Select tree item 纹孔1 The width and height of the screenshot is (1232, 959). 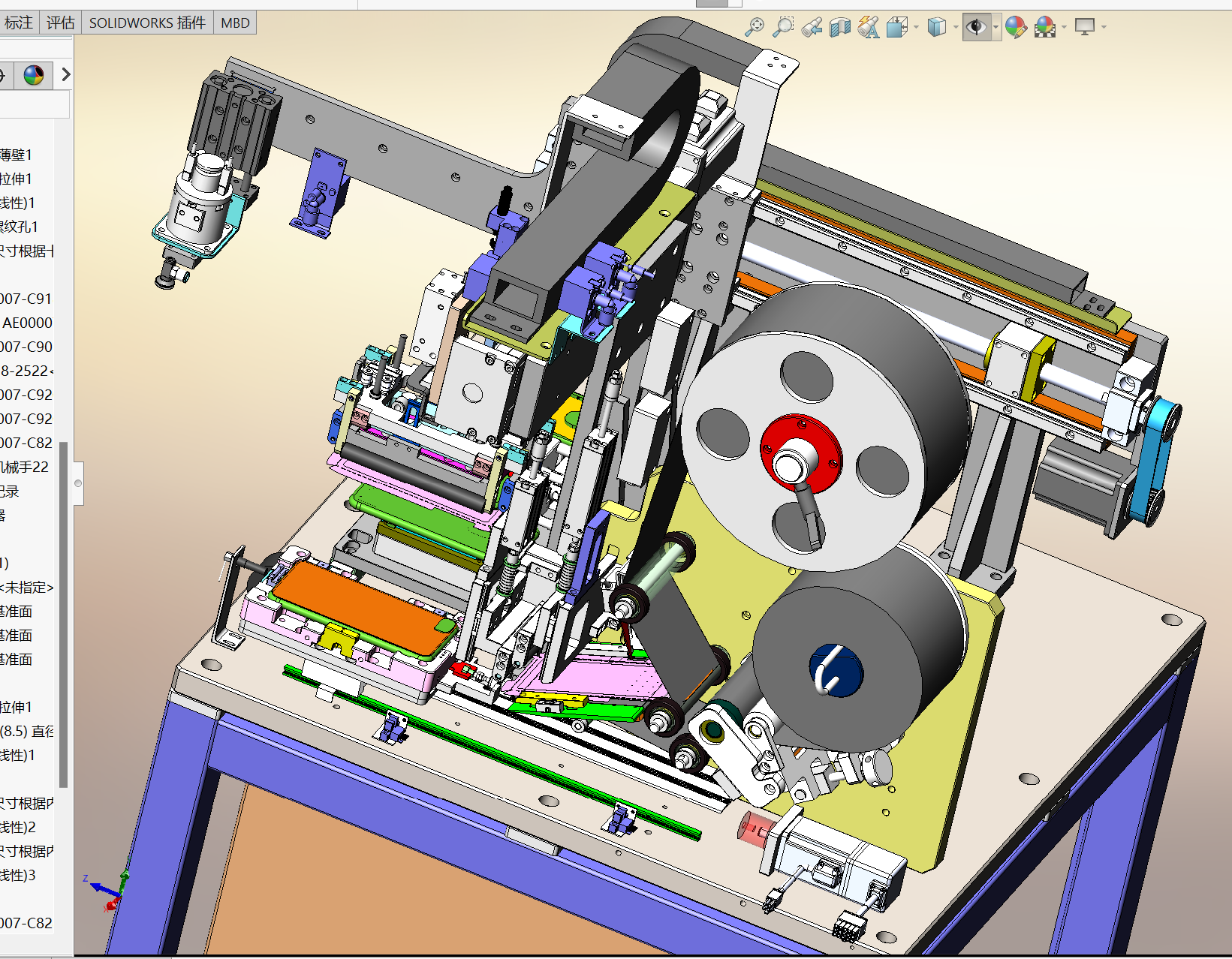(19, 227)
